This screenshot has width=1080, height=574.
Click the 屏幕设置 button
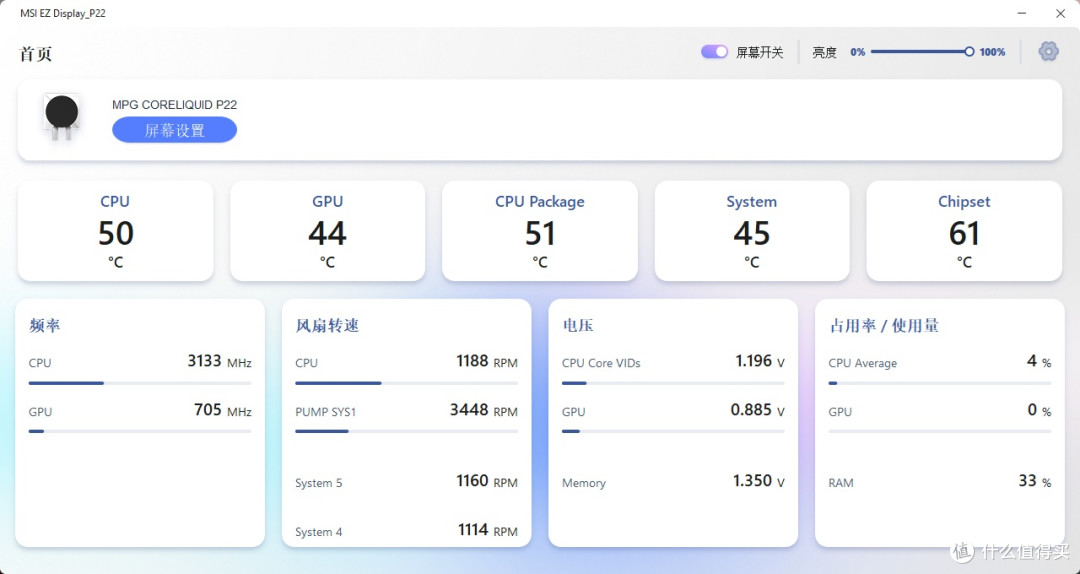(174, 130)
